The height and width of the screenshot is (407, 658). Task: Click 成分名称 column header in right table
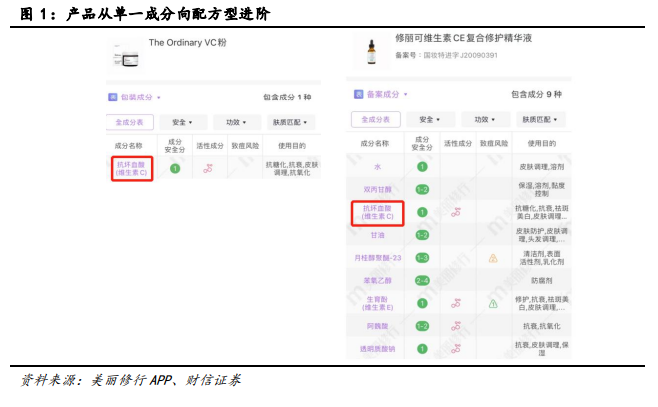pyautogui.click(x=375, y=143)
